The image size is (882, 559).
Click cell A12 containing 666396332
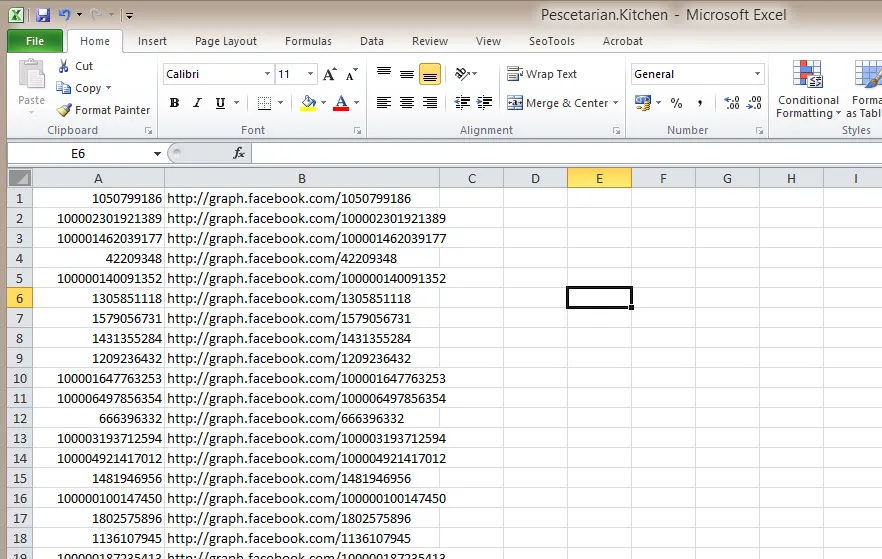click(x=98, y=418)
